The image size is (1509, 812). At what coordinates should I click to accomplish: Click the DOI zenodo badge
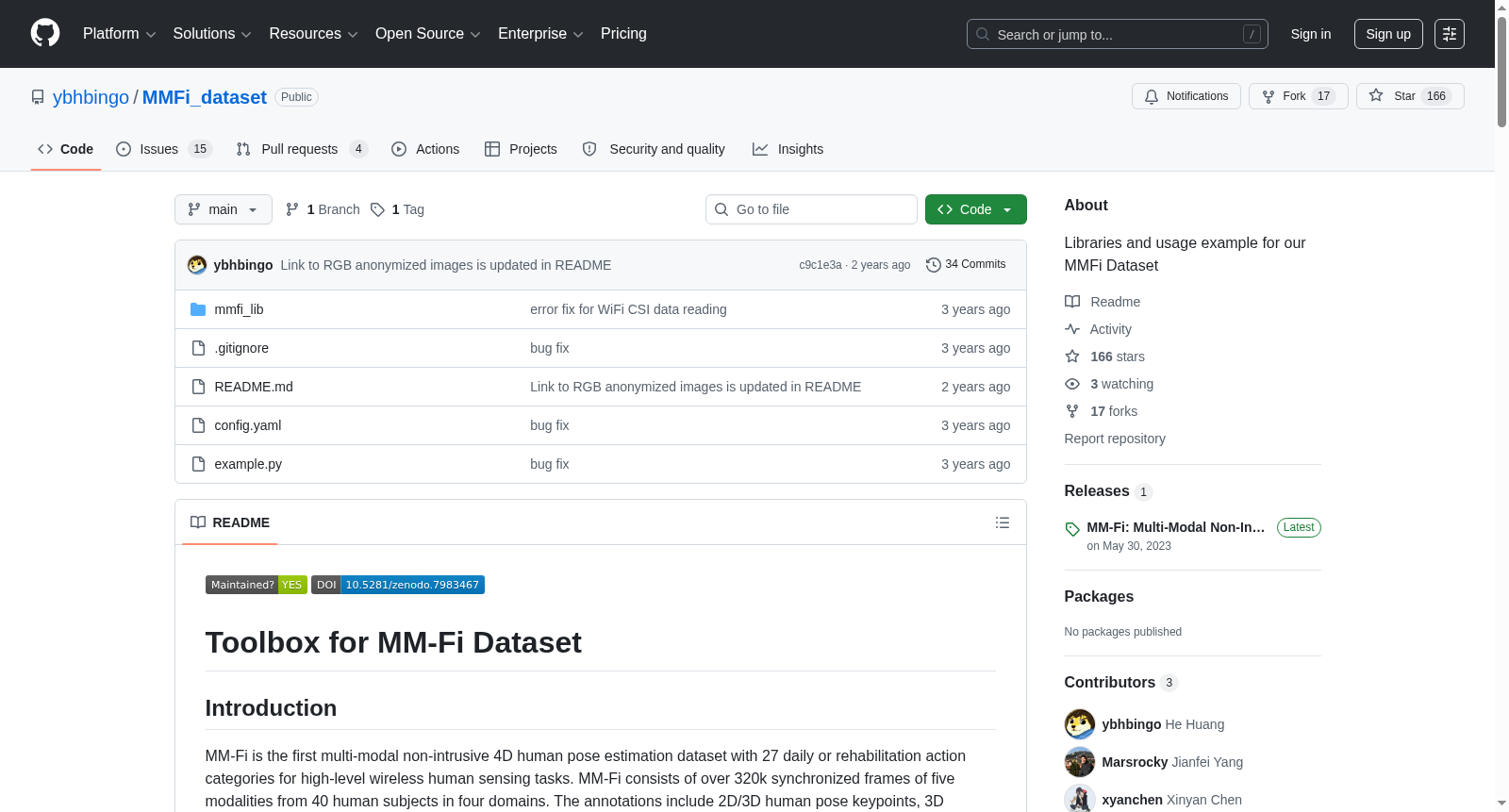point(398,585)
